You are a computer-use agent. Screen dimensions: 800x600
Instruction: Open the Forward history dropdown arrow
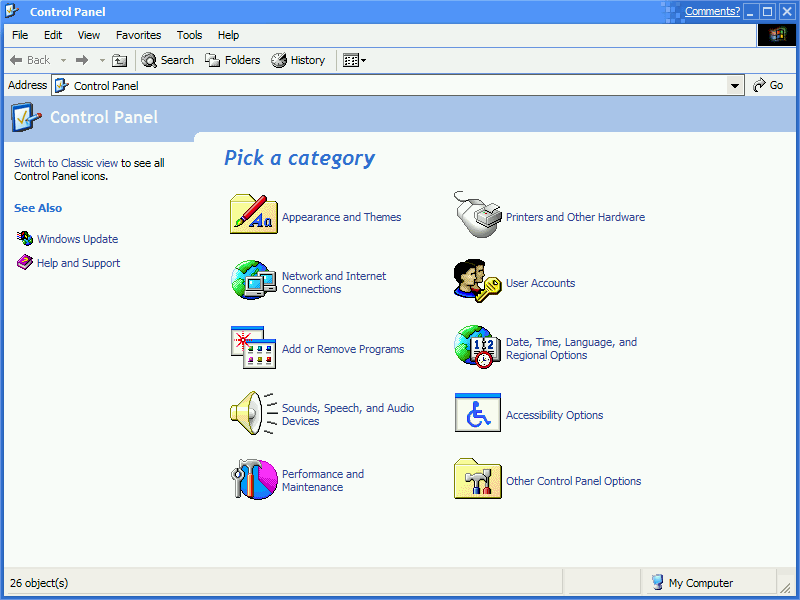click(x=102, y=60)
